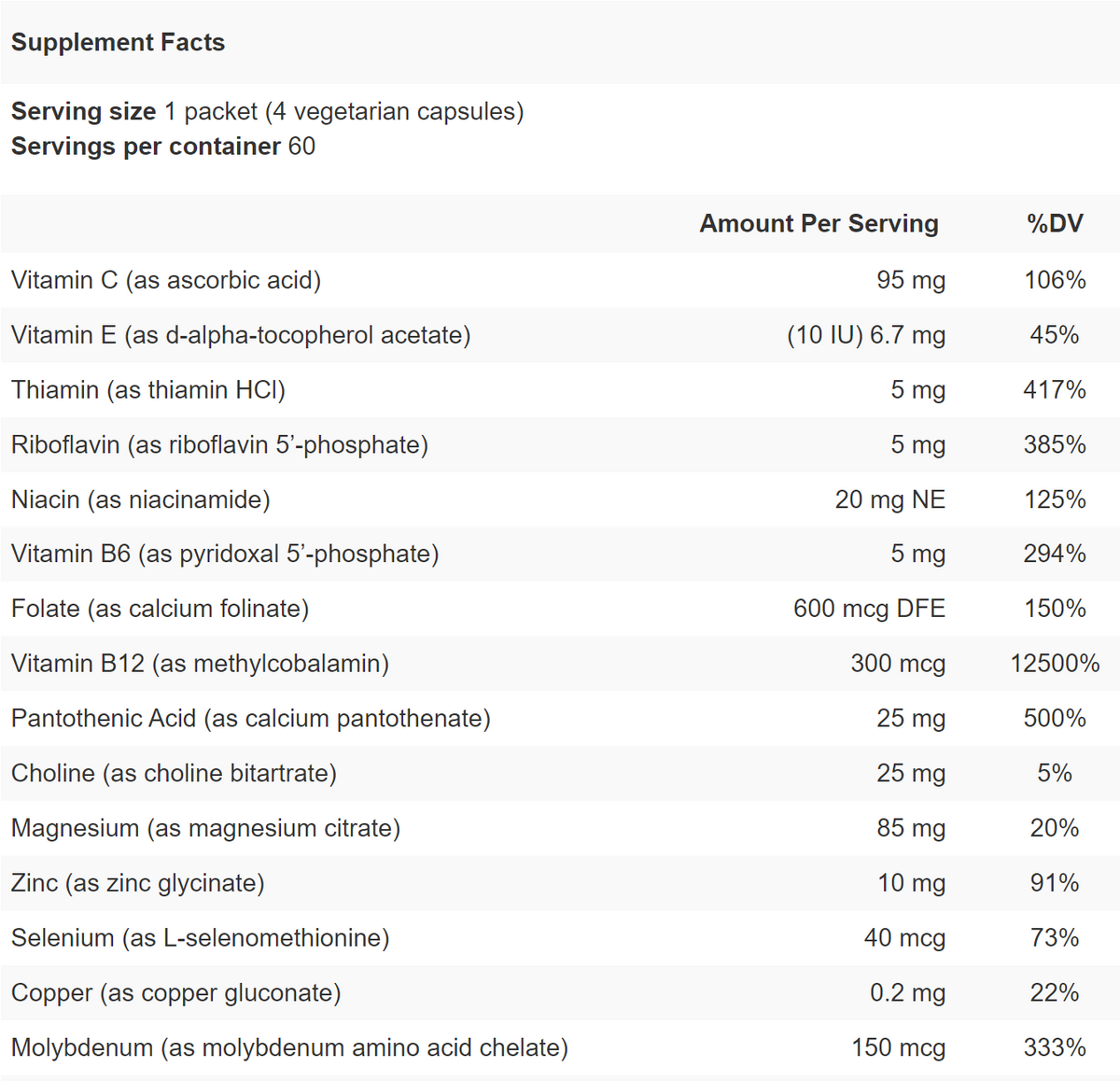Click the Choline 5% daily value
The image size is (1120, 1081).
pos(1055,774)
